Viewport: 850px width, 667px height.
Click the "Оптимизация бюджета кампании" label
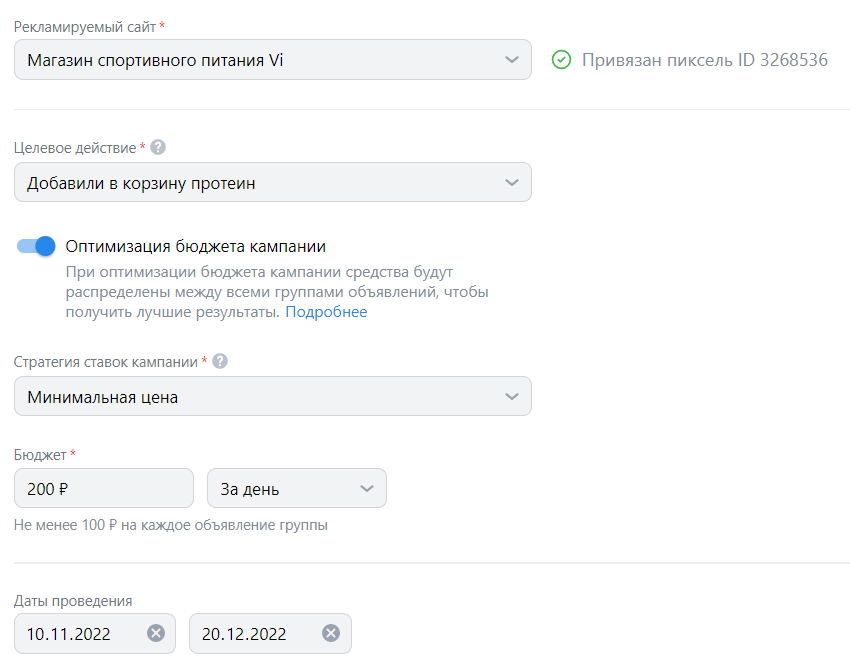click(196, 247)
